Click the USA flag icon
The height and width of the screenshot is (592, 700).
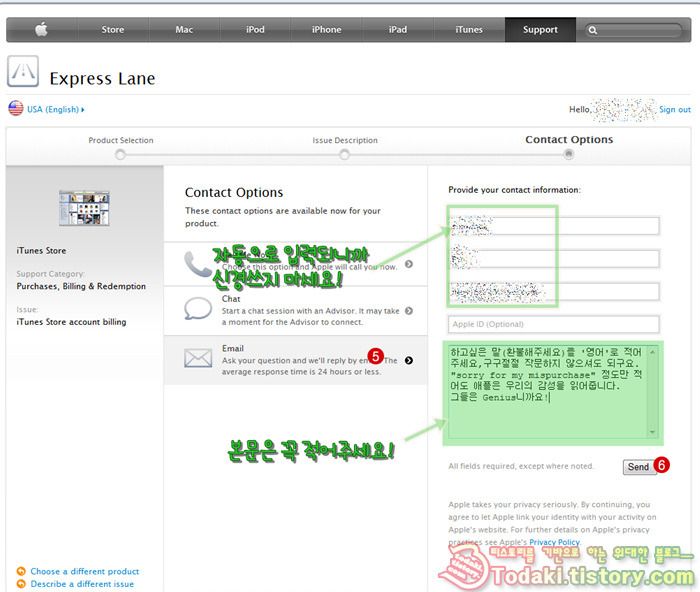pyautogui.click(x=16, y=108)
